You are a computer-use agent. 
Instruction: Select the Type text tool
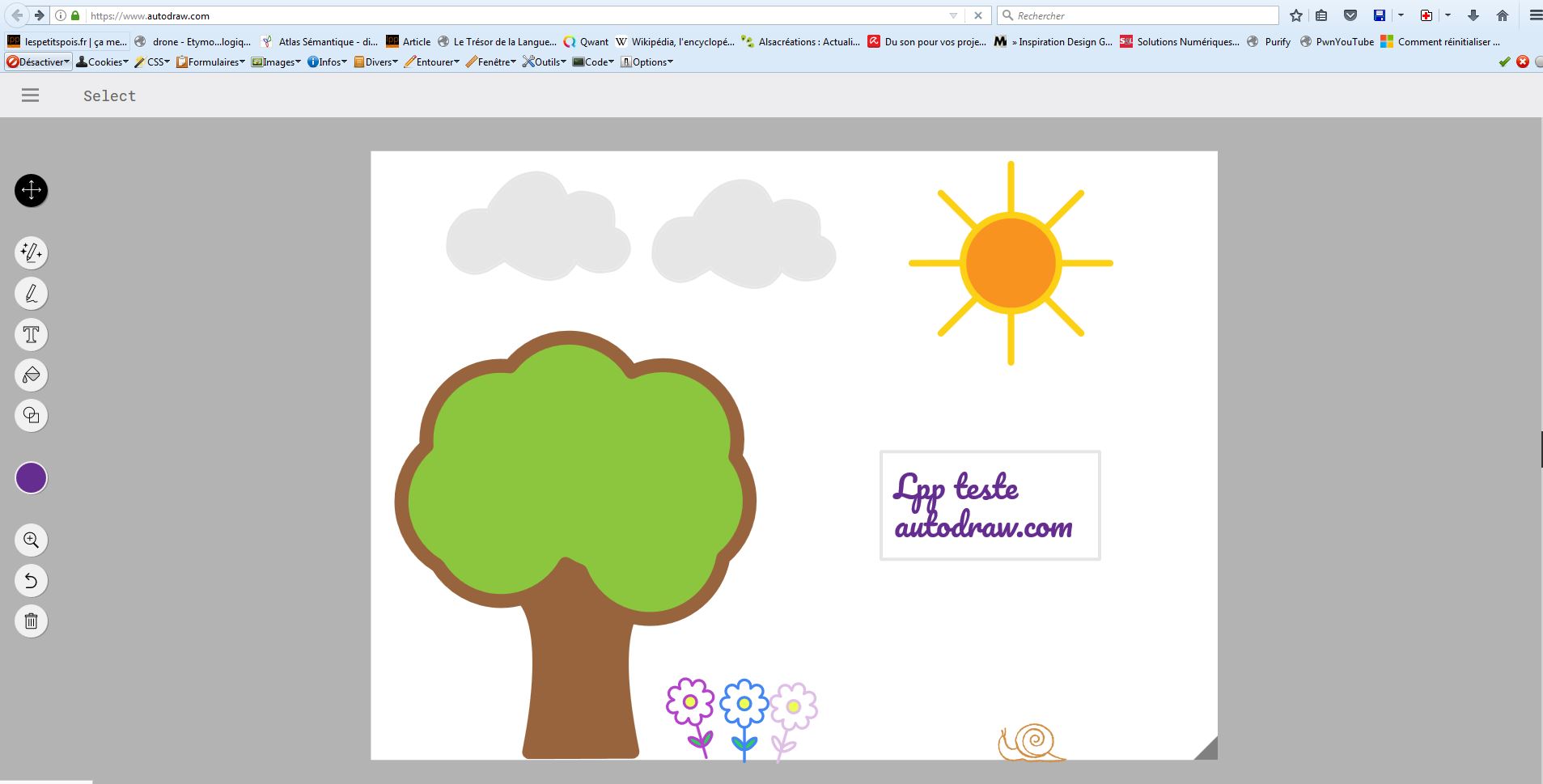(32, 334)
